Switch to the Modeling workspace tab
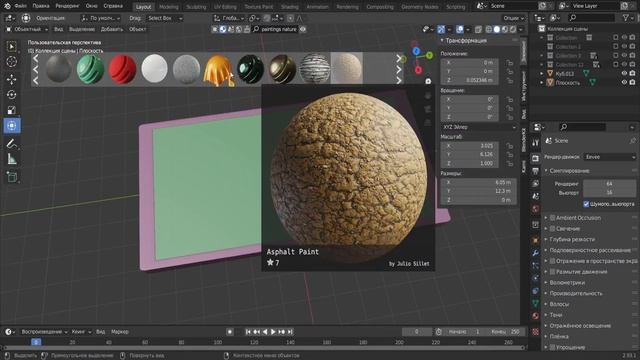 click(x=169, y=7)
